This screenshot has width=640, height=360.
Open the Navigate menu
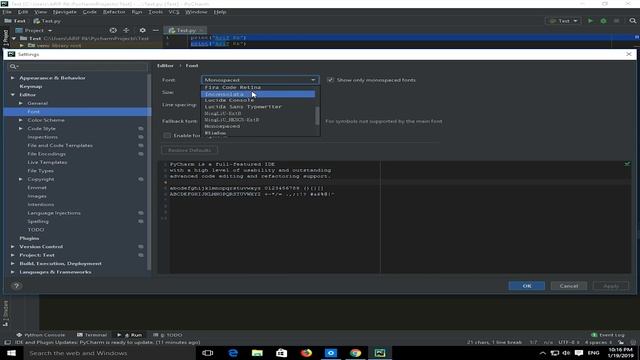(64, 12)
